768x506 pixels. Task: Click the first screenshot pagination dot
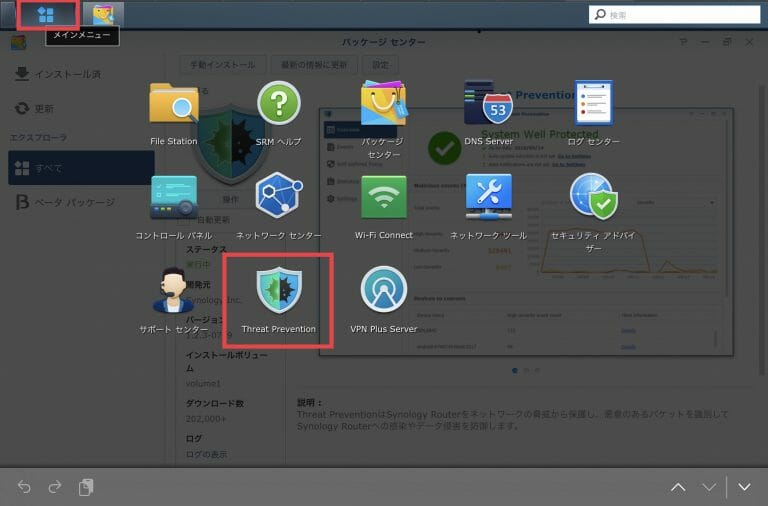tap(514, 370)
